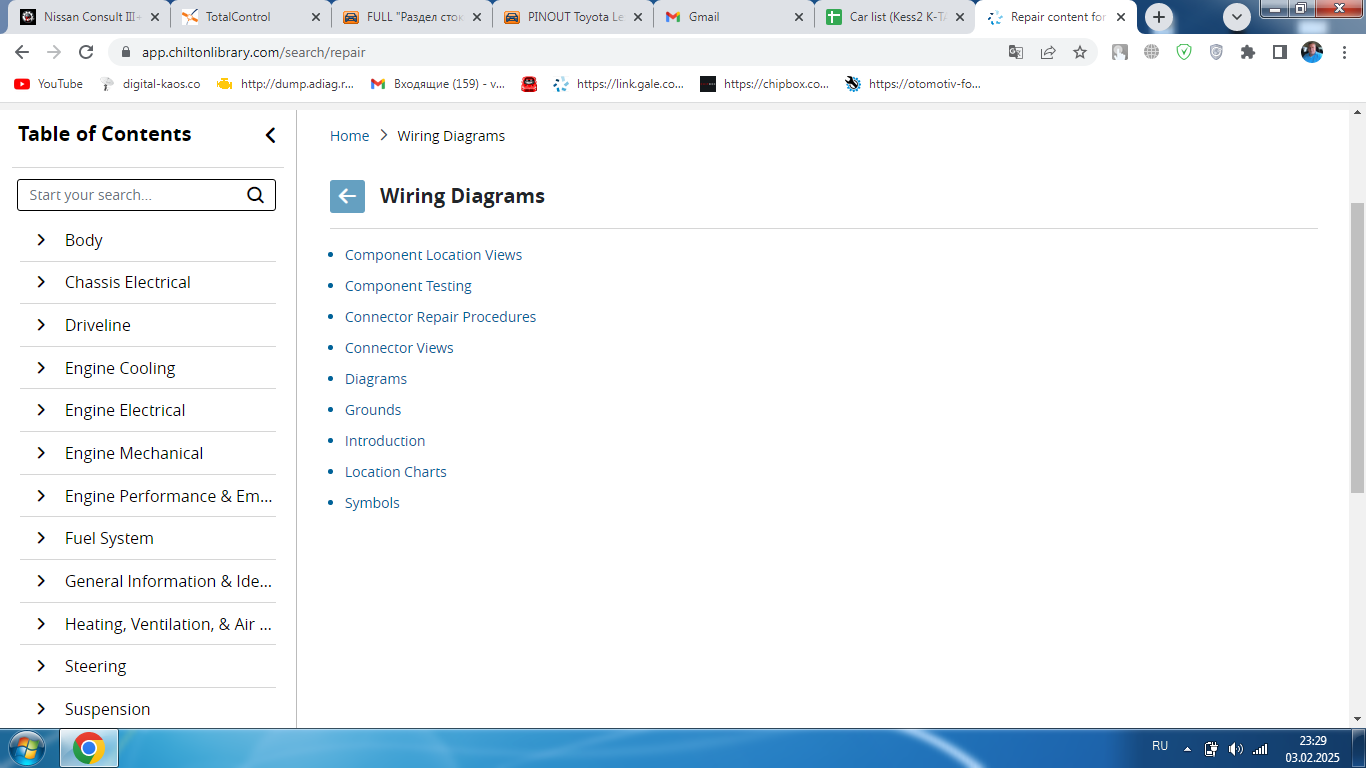Open the browser extensions puzzle icon
The width and height of the screenshot is (1366, 768).
(x=1248, y=52)
